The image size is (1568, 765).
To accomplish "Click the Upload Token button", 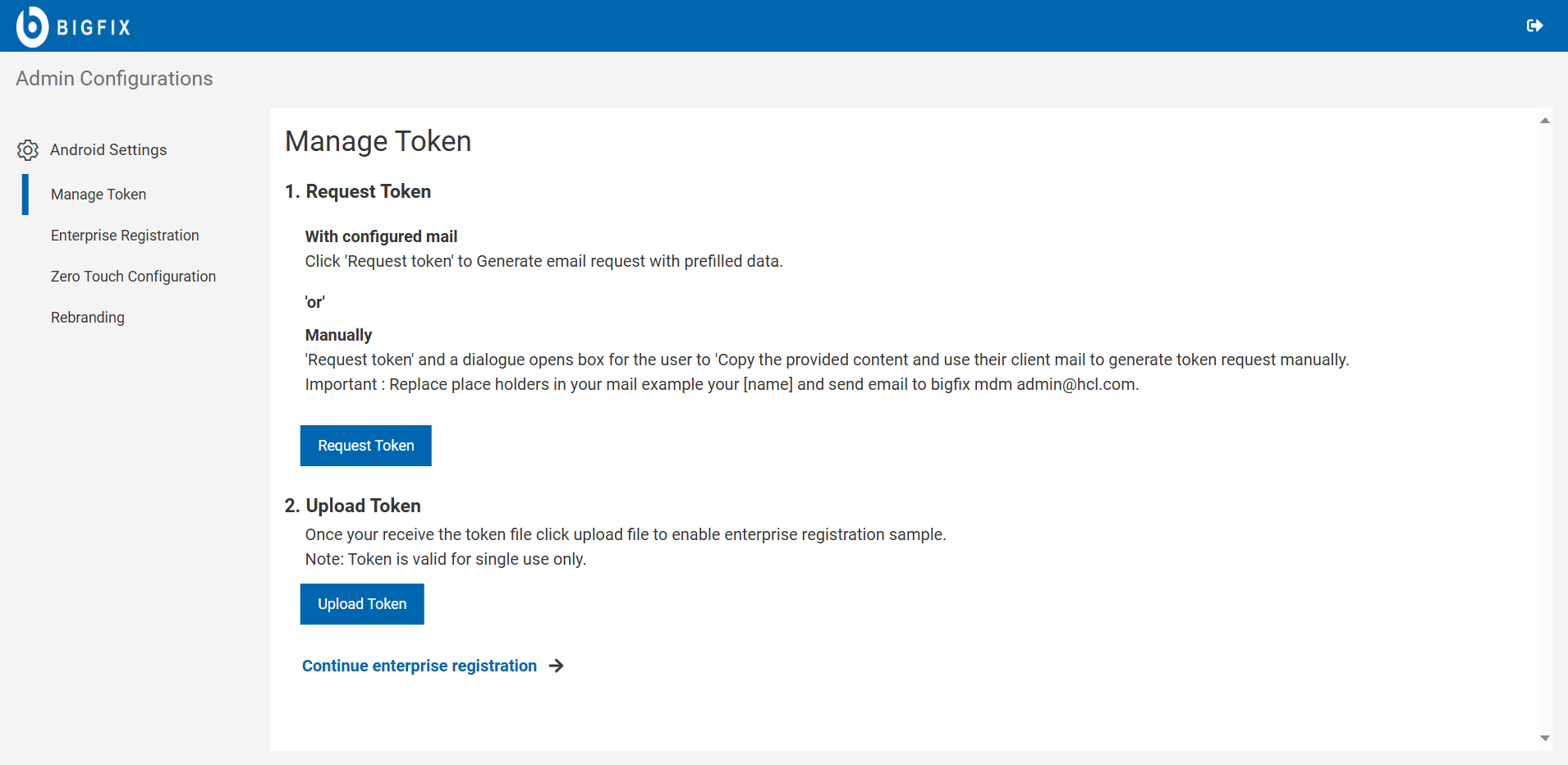I will [361, 603].
